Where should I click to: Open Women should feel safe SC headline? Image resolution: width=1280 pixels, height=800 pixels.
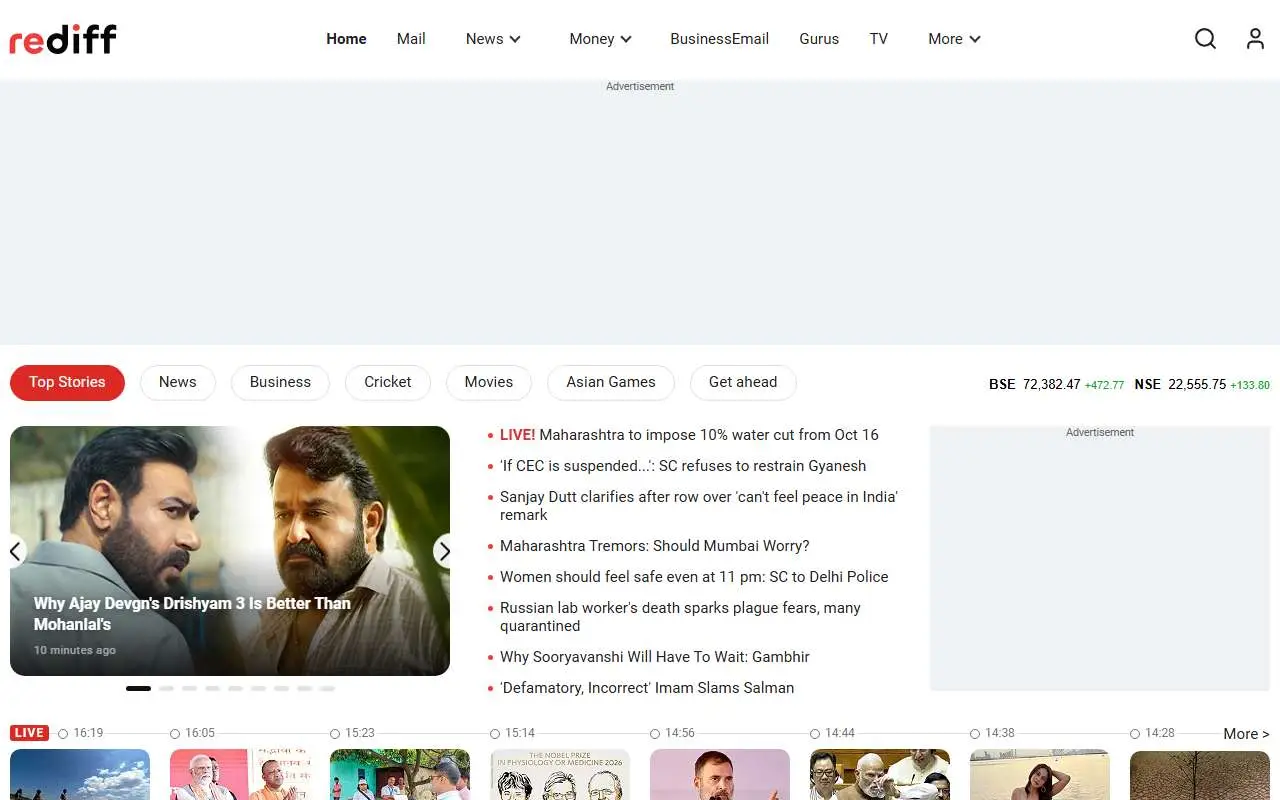[694, 577]
